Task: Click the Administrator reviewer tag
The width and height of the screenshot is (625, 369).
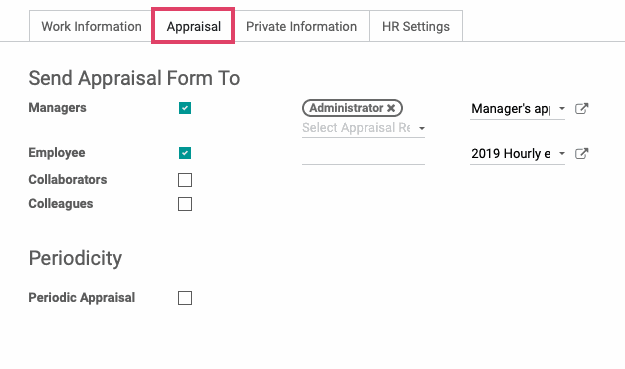Action: click(x=346, y=108)
